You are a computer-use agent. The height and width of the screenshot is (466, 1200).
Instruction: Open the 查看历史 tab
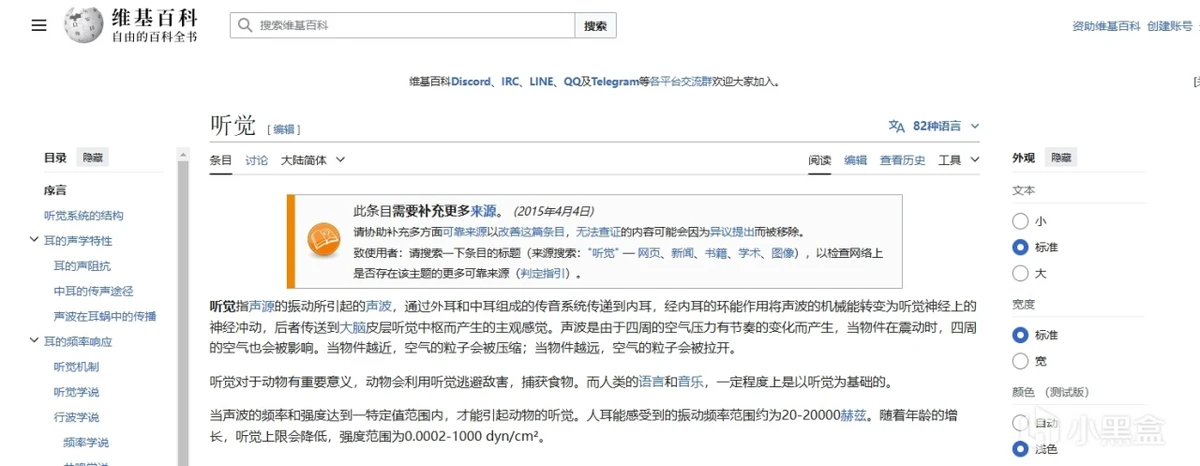(x=902, y=160)
